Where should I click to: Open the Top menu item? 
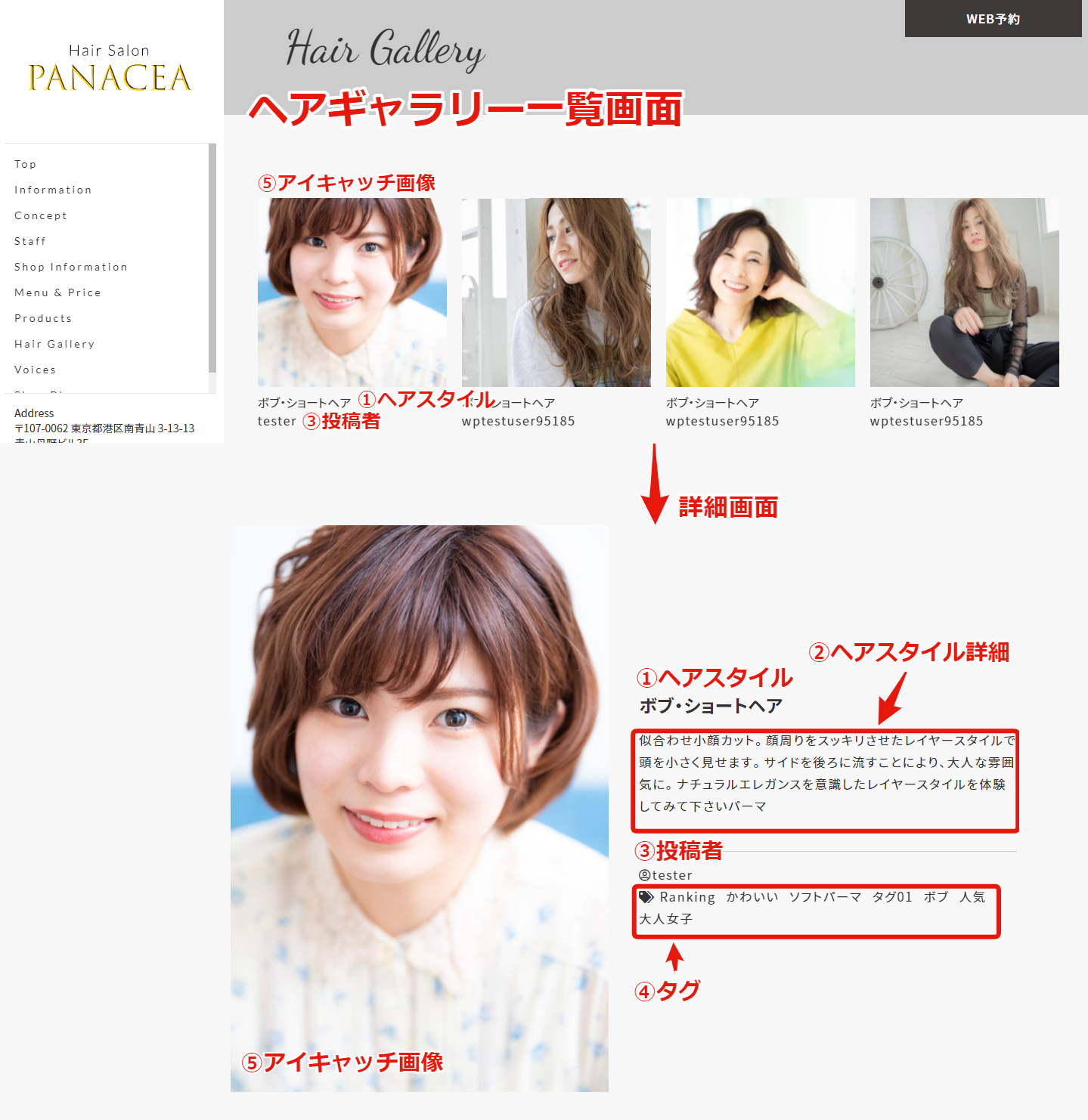pos(25,164)
